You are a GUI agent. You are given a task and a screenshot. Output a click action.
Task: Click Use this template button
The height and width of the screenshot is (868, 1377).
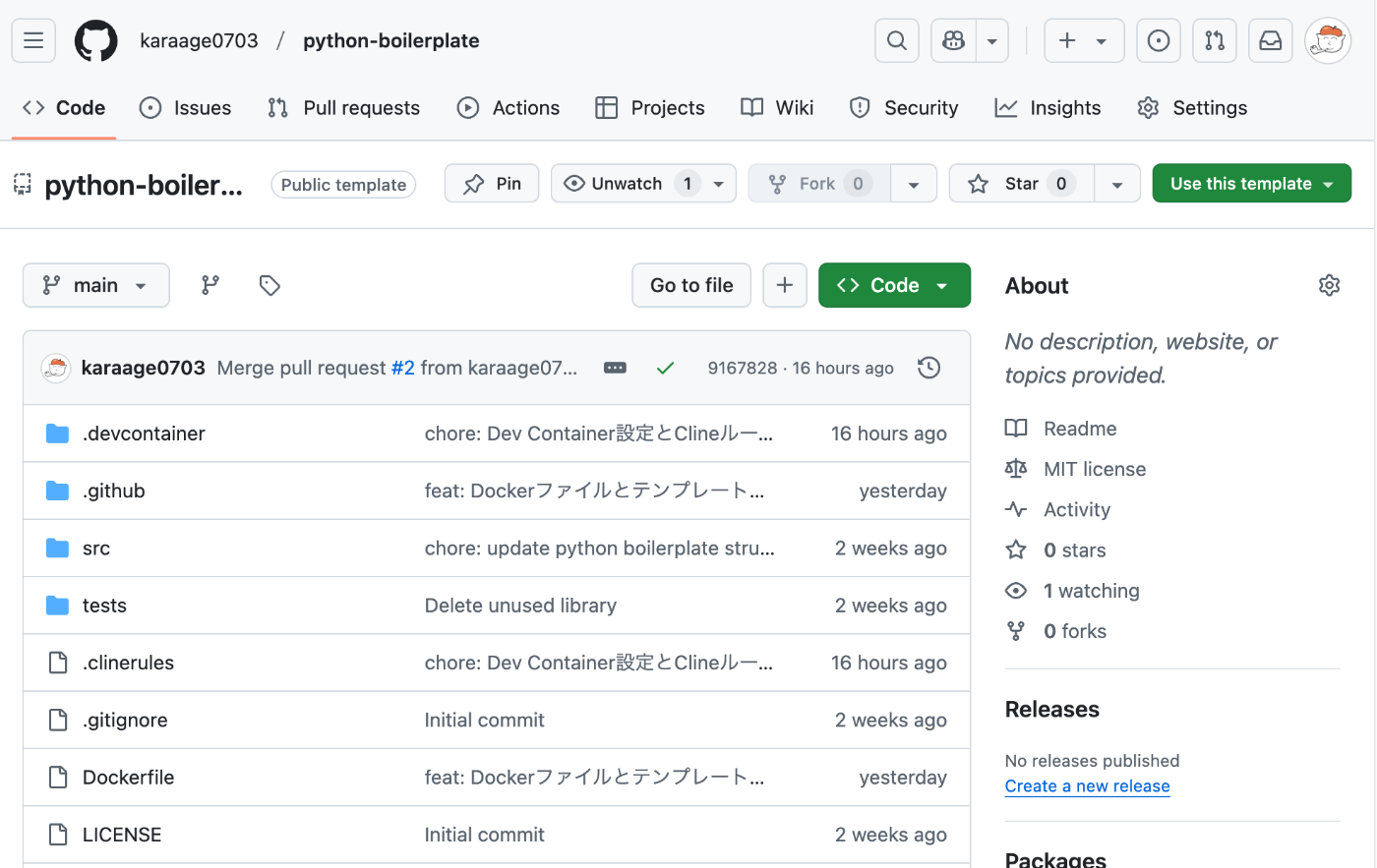pyautogui.click(x=1251, y=184)
